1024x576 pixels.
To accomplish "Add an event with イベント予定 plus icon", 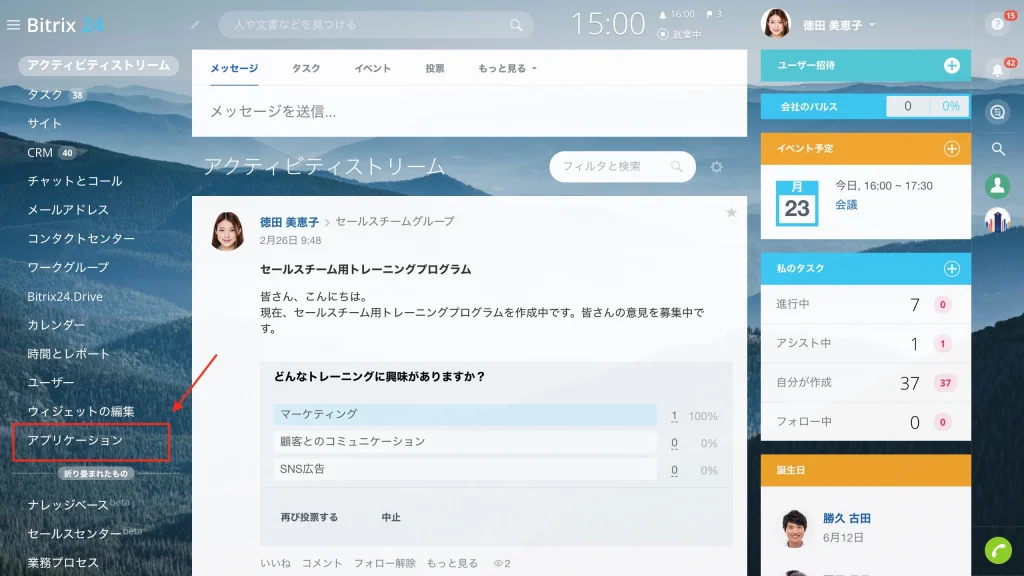I will point(952,149).
